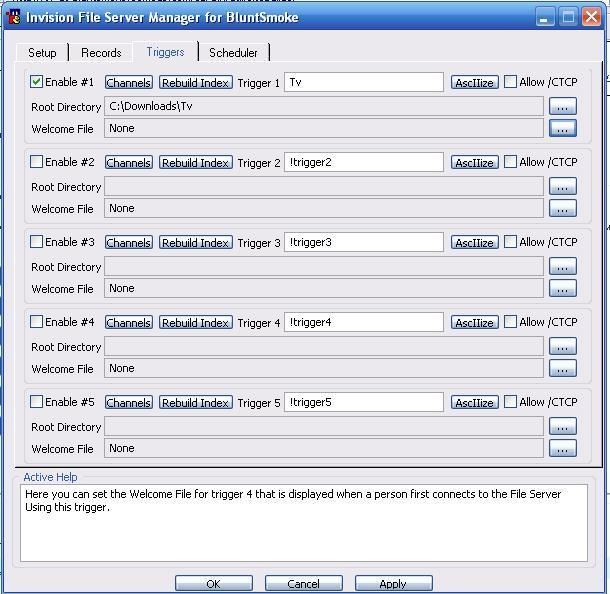Open Channels for trigger #4
This screenshot has width=610, height=594.
point(129,322)
